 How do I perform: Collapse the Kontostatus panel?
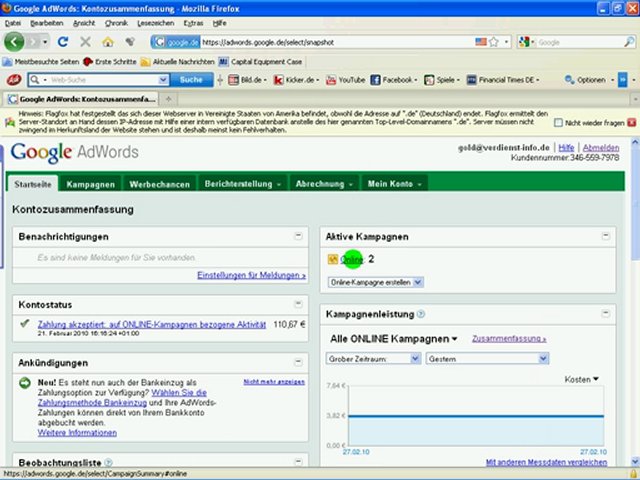pyautogui.click(x=298, y=302)
